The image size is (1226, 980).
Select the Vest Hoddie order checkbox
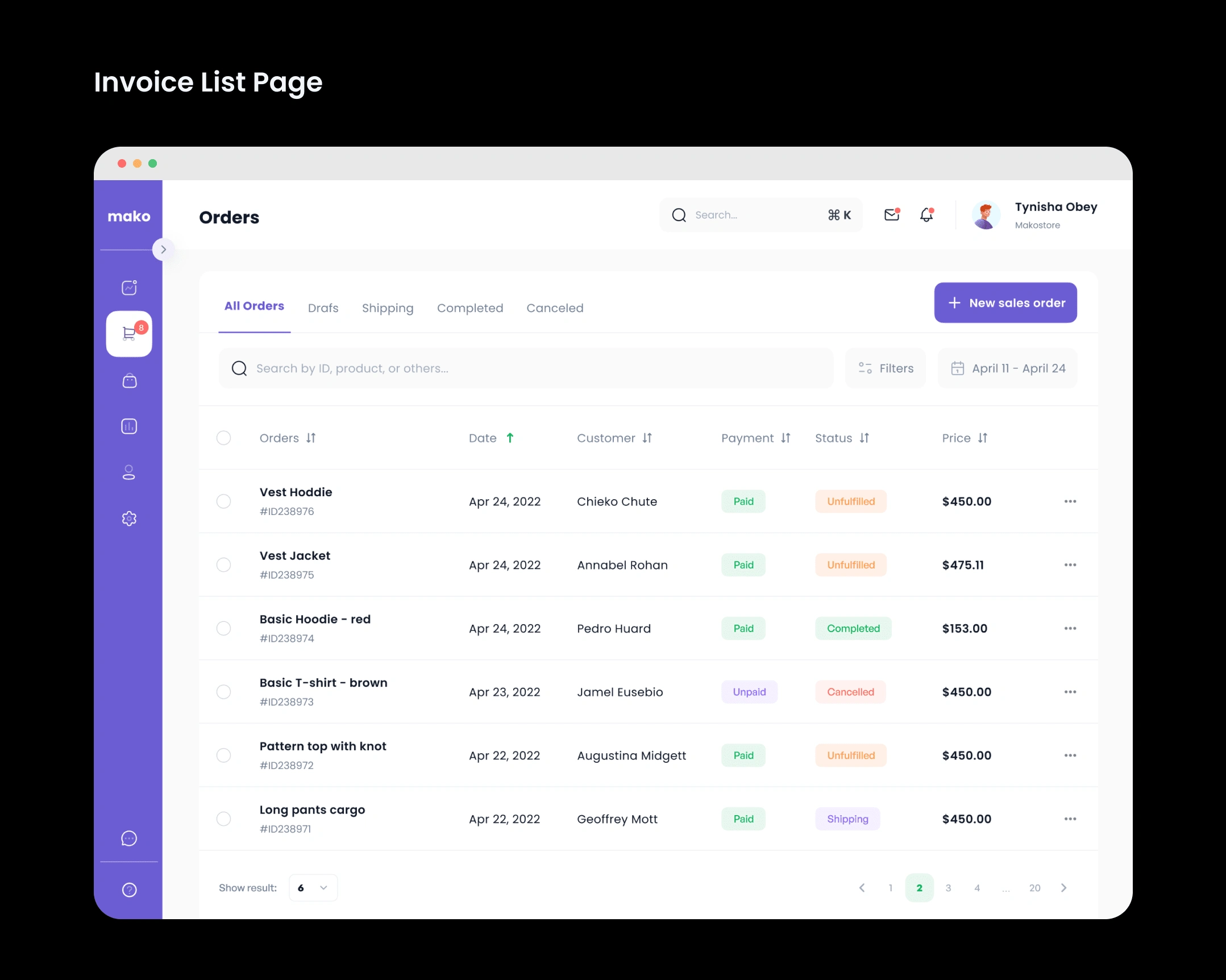[223, 501]
